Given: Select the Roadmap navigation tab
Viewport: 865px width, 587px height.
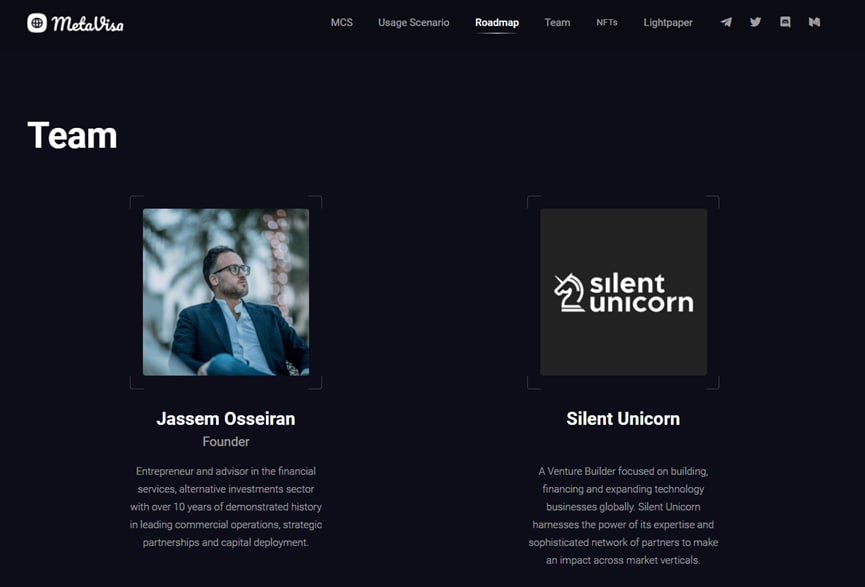Looking at the screenshot, I should tap(497, 23).
